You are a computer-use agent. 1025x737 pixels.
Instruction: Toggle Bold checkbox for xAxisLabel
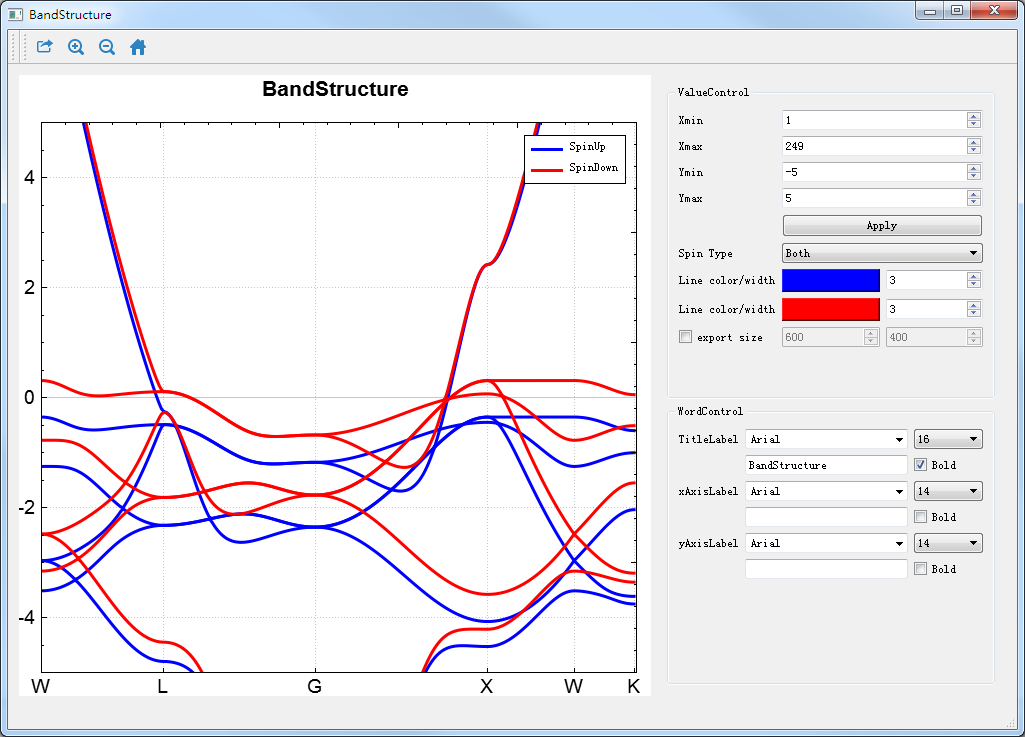pyautogui.click(x=921, y=517)
